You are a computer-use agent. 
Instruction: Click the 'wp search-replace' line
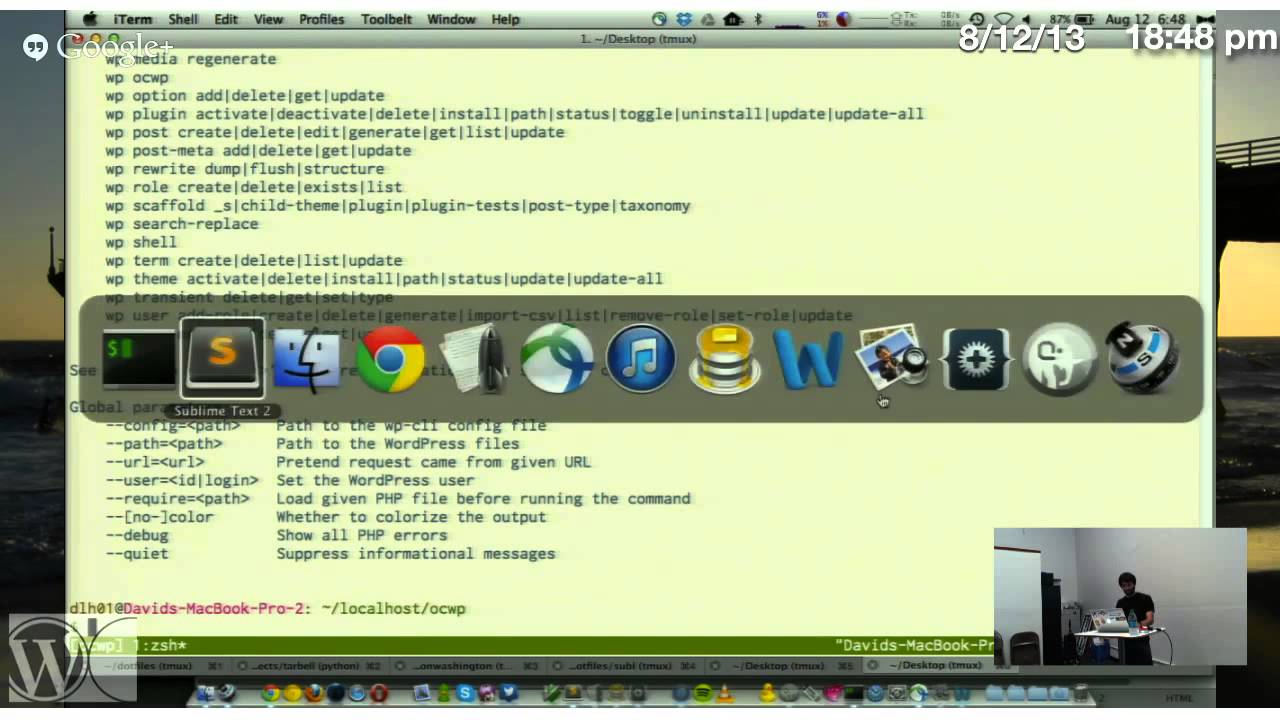(x=182, y=224)
